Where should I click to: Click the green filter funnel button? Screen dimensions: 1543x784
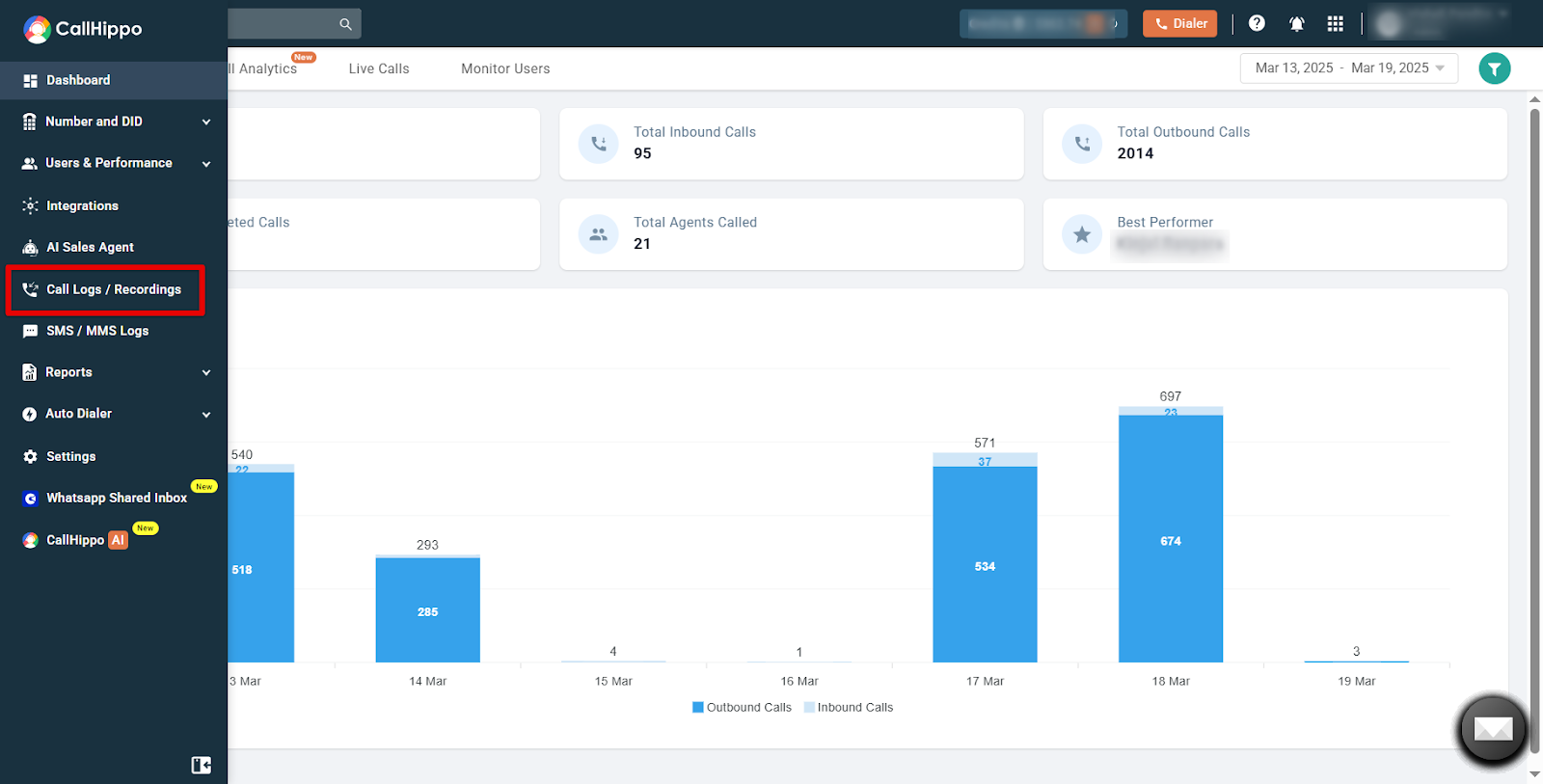pyautogui.click(x=1495, y=68)
